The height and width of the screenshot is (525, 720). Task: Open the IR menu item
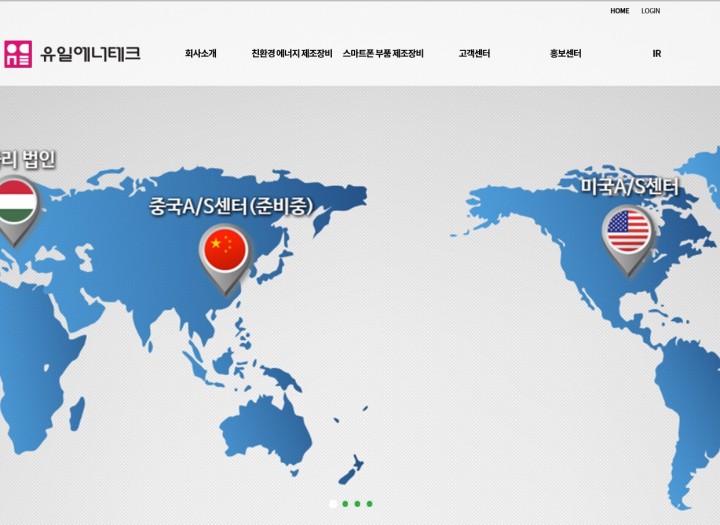(x=657, y=54)
